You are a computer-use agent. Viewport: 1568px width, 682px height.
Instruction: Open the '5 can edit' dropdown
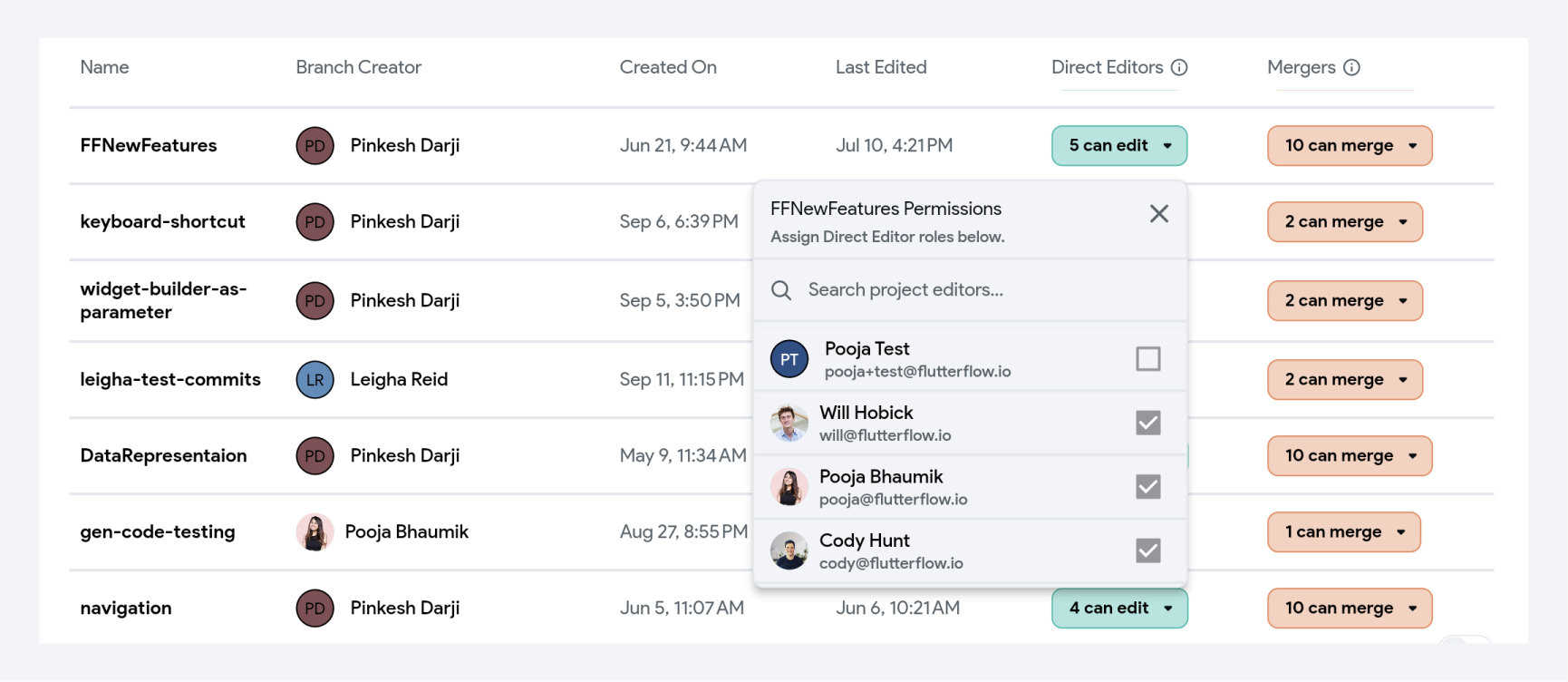[x=1119, y=146]
